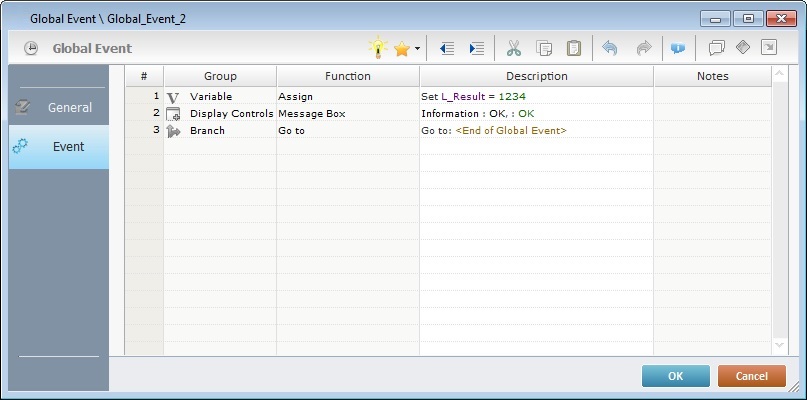Click the scissors Cut icon

tap(514, 48)
